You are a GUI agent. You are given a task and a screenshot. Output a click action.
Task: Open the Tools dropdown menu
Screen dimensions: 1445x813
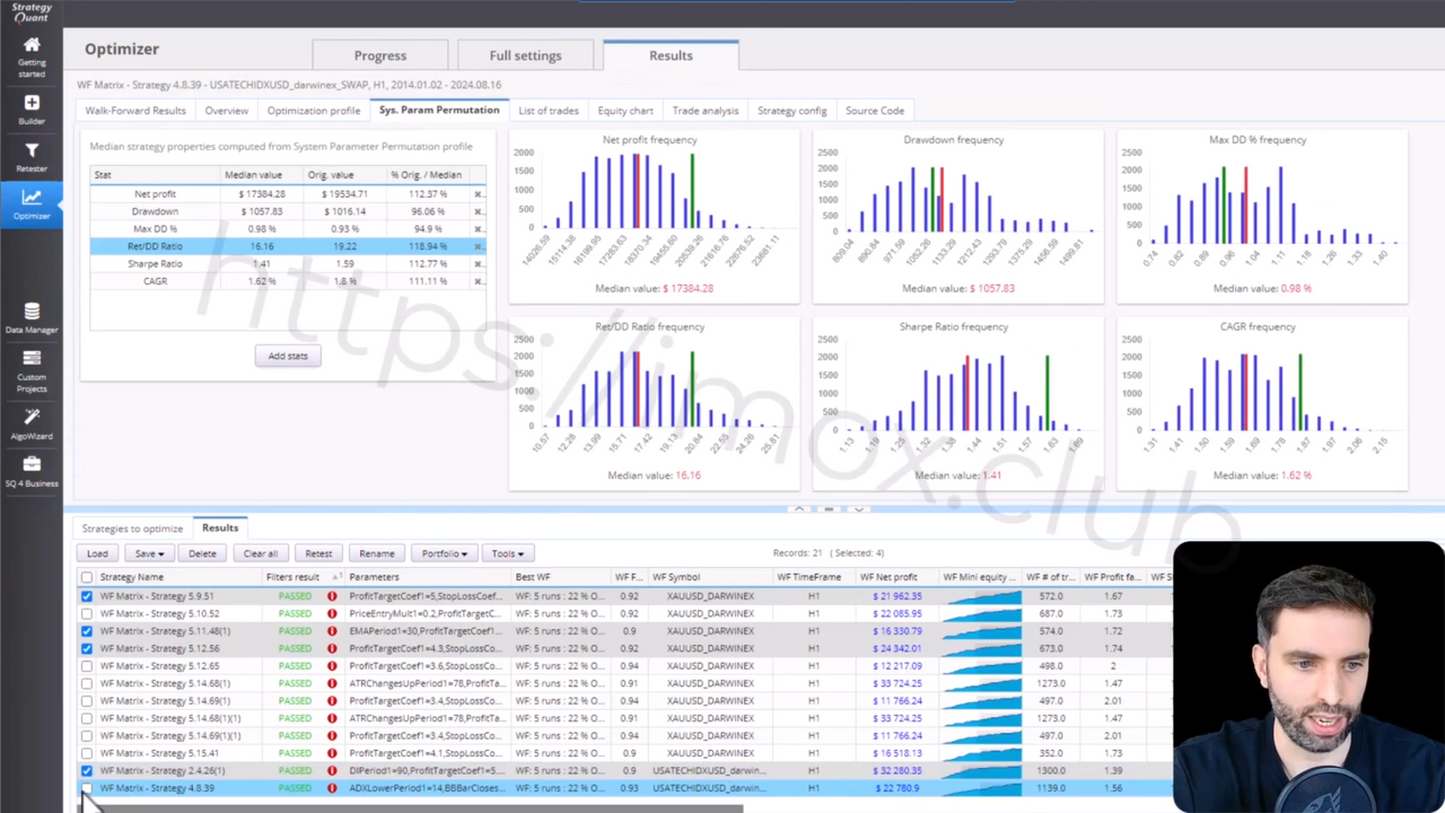pyautogui.click(x=507, y=553)
